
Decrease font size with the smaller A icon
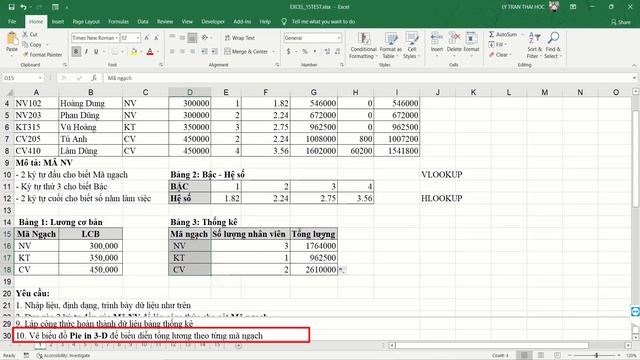(156, 38)
